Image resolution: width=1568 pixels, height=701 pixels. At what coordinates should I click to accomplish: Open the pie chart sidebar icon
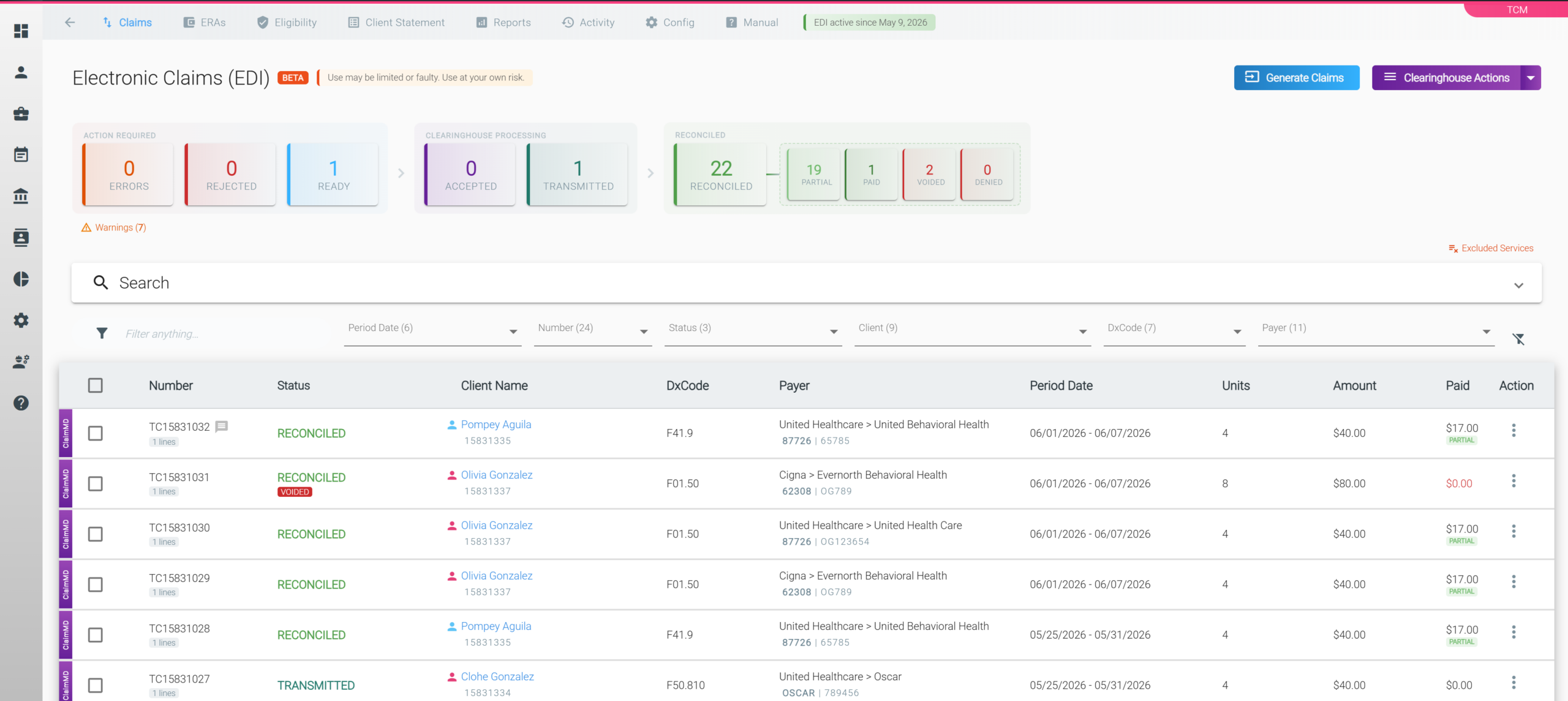tap(21, 279)
